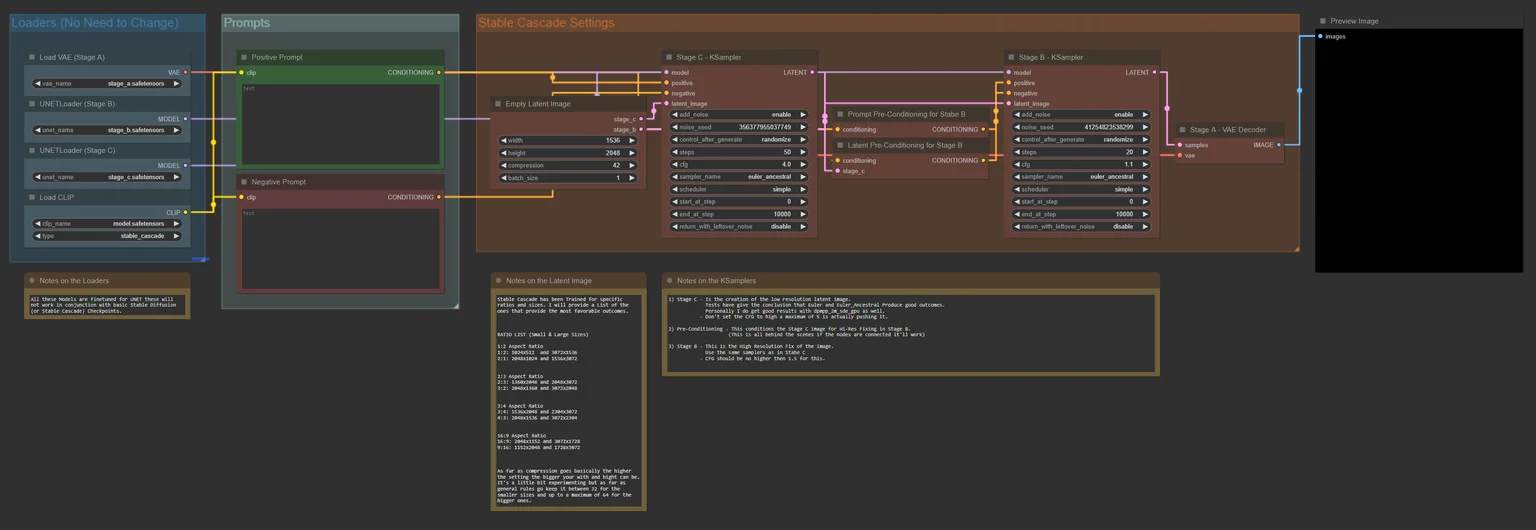Click MODEL output socket of UNETLoader (Stage C)

[x=185, y=166]
